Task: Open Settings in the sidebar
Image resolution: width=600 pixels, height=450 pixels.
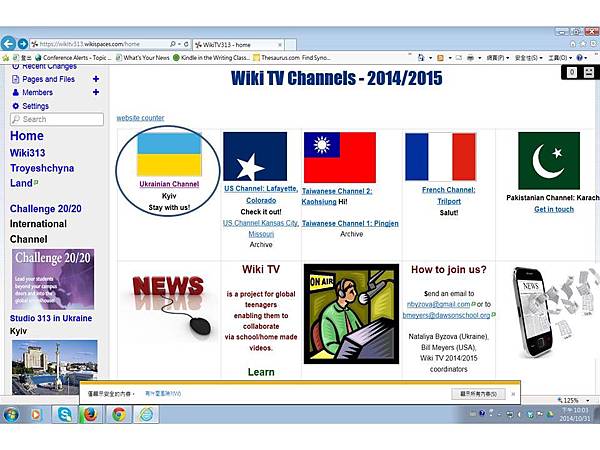Action: point(35,106)
